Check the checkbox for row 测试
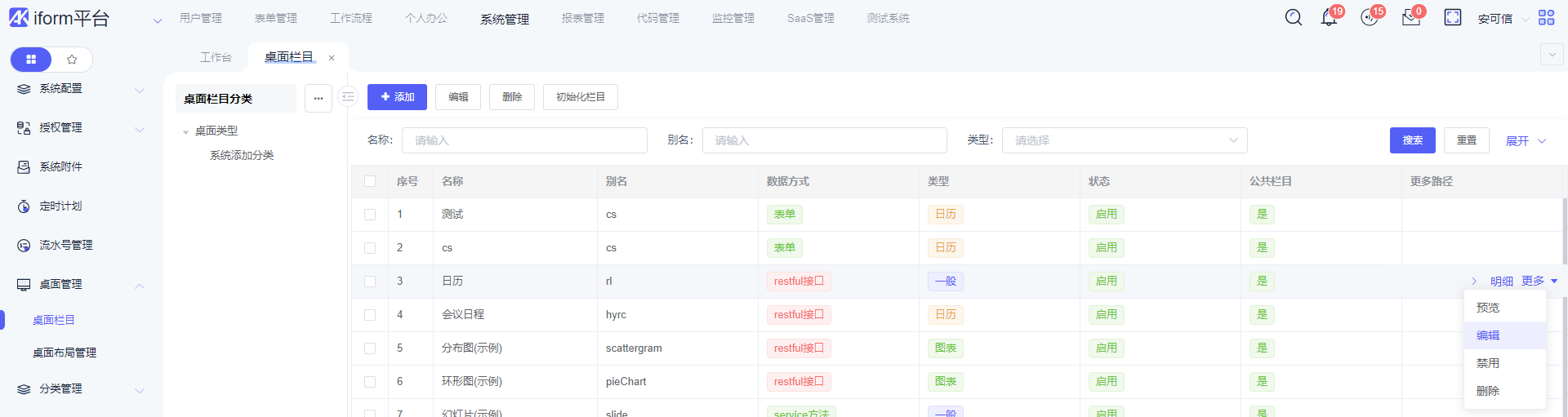Viewport: 1568px width, 417px height. pyautogui.click(x=370, y=215)
